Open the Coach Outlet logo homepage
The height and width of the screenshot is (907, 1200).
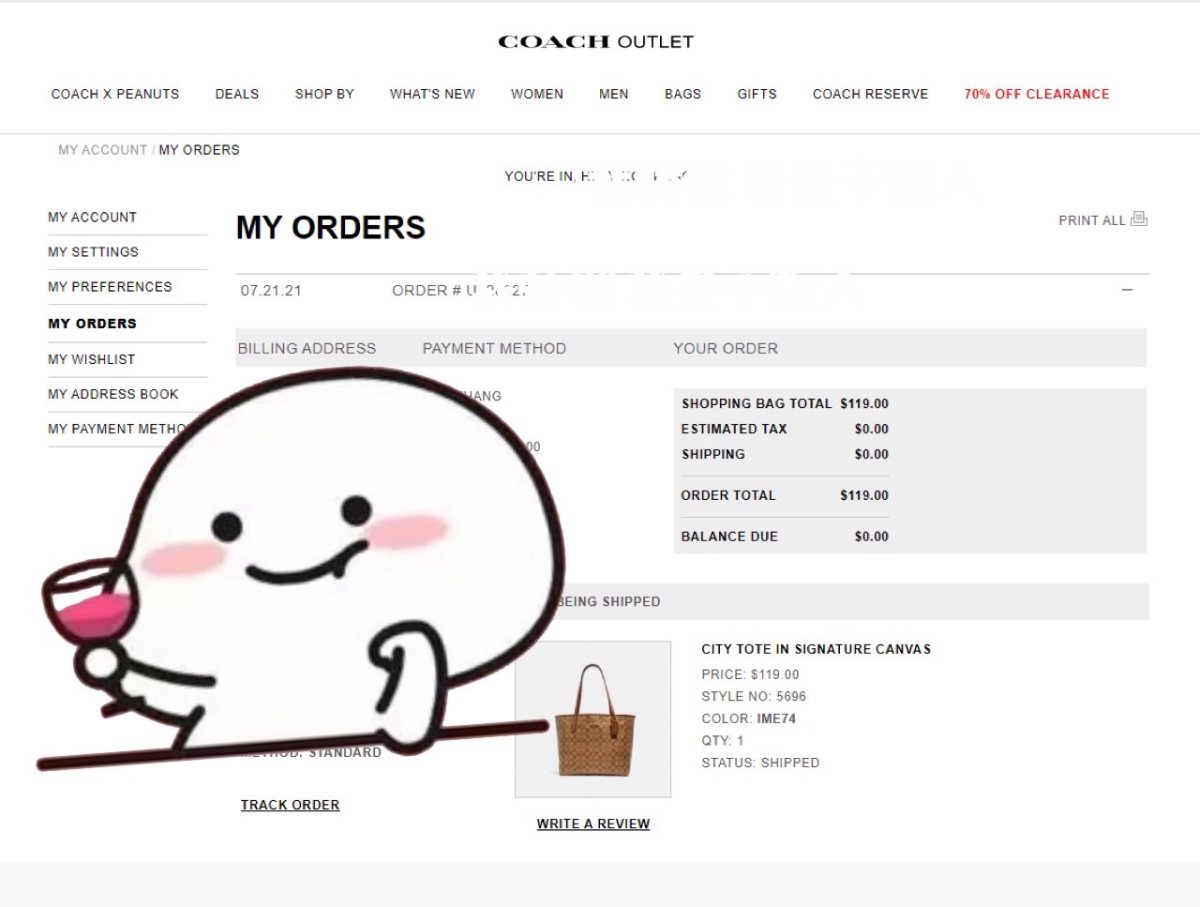596,42
